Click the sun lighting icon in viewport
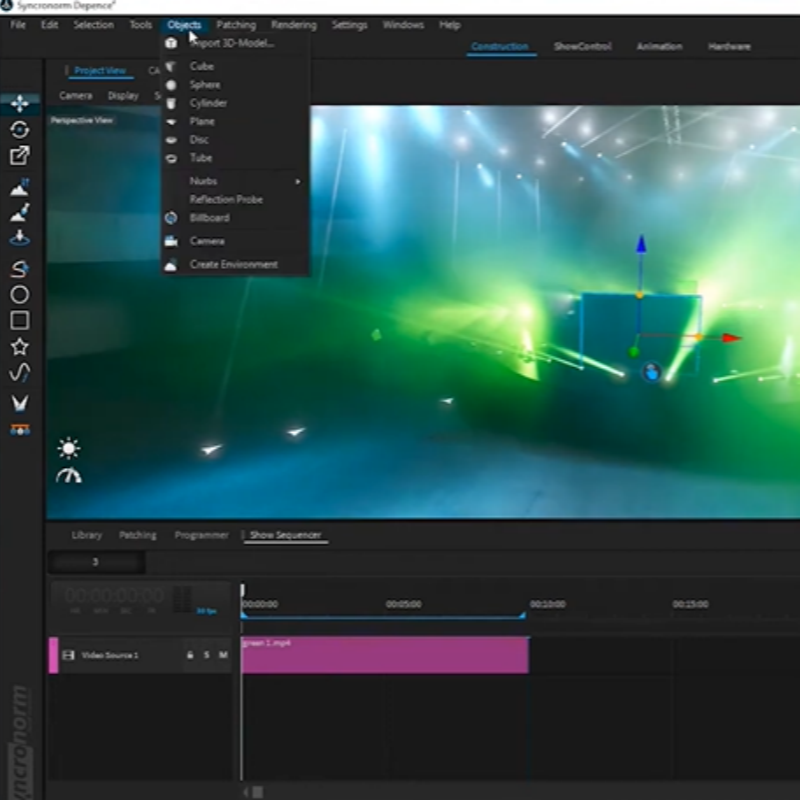Image resolution: width=800 pixels, height=800 pixels. click(x=68, y=448)
